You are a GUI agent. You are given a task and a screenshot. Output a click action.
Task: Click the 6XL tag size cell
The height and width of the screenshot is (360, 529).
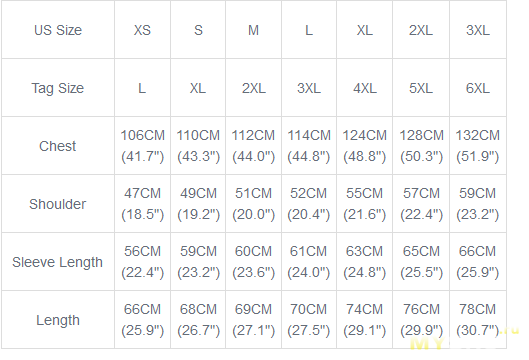pyautogui.click(x=478, y=88)
